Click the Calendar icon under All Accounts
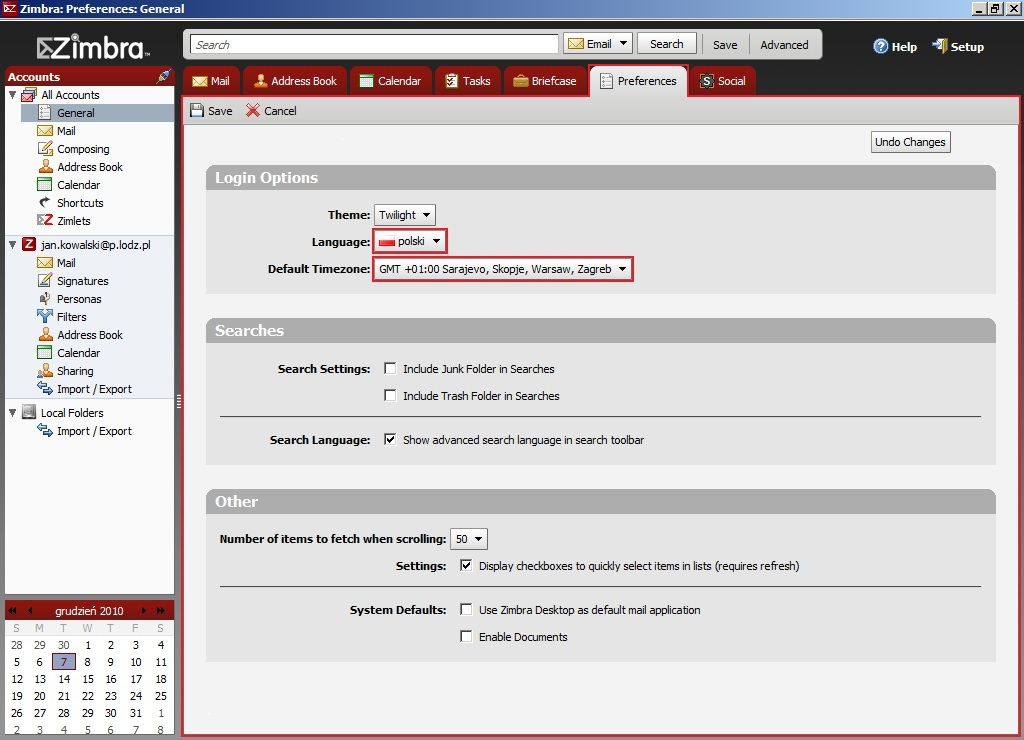The height and width of the screenshot is (740, 1024). coord(44,184)
